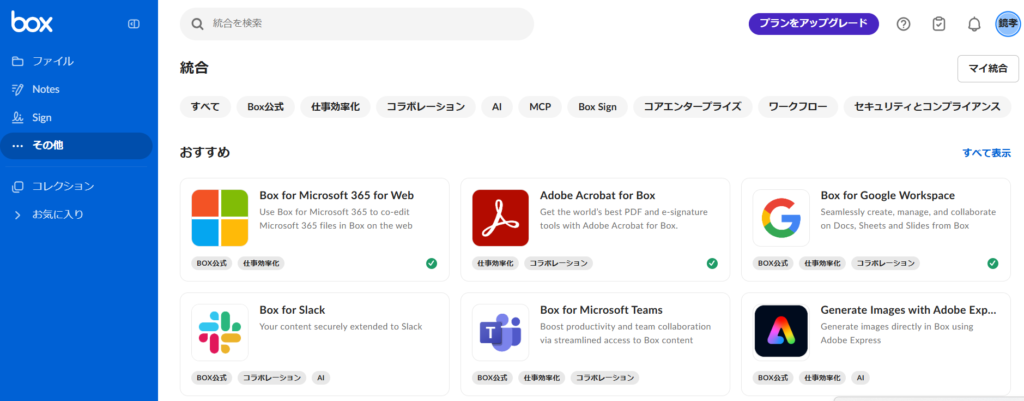Image resolution: width=1024 pixels, height=401 pixels.
Task: Click the Google Workspace logo icon
Action: tap(781, 218)
